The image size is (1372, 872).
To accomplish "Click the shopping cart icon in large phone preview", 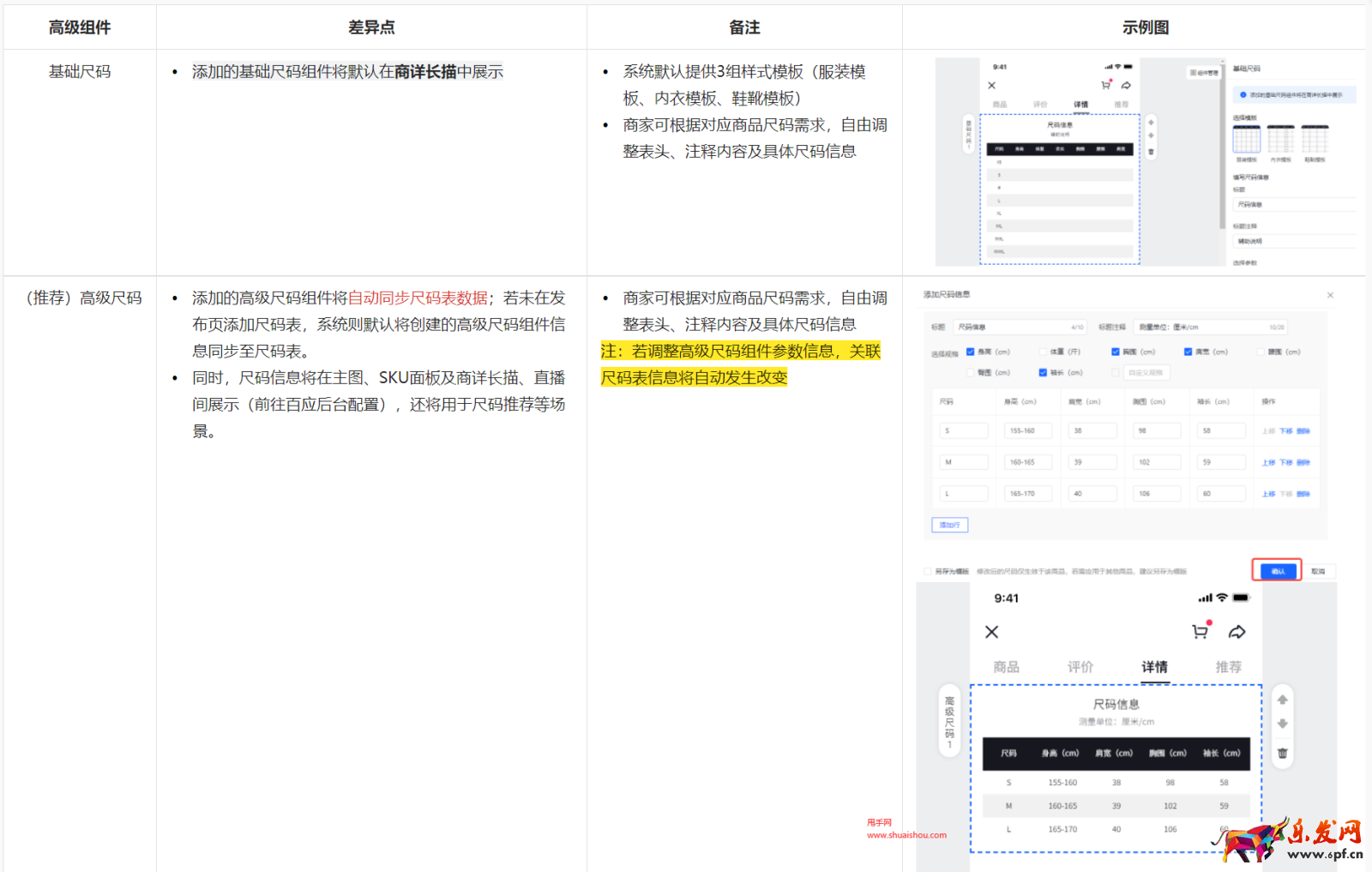I will [x=1200, y=632].
